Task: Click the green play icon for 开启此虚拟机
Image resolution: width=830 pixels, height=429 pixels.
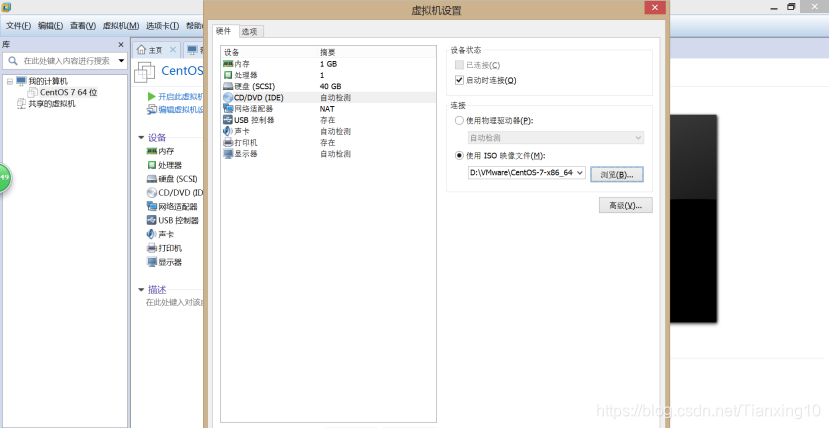Action: pyautogui.click(x=151, y=96)
